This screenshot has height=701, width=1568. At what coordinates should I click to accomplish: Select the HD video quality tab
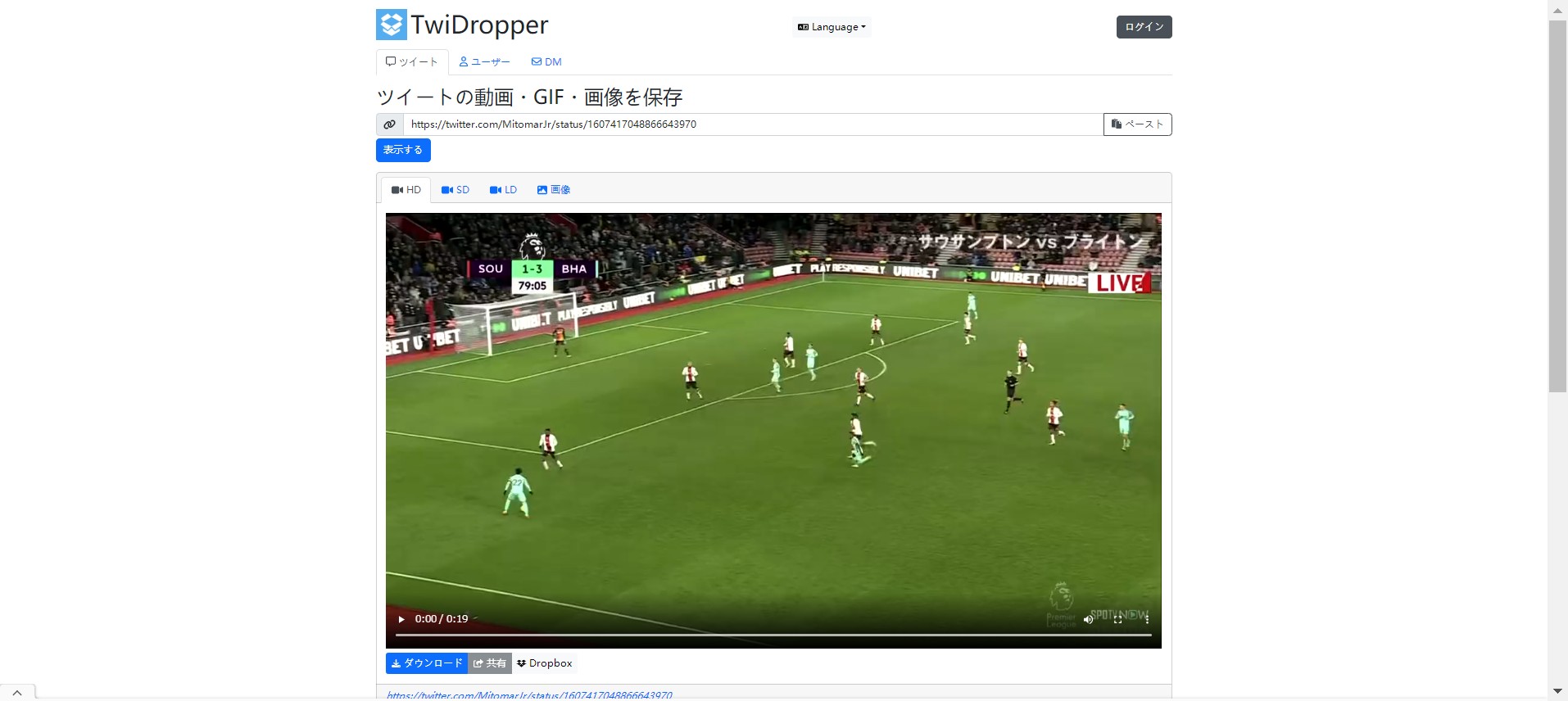406,190
